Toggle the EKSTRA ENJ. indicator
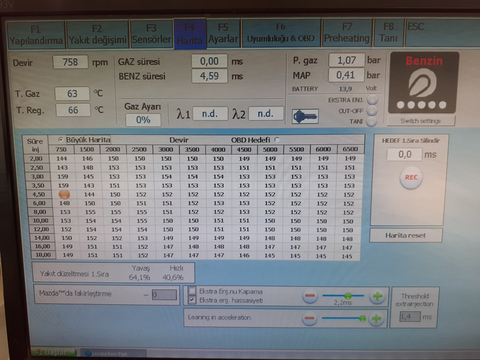 coord(372,99)
